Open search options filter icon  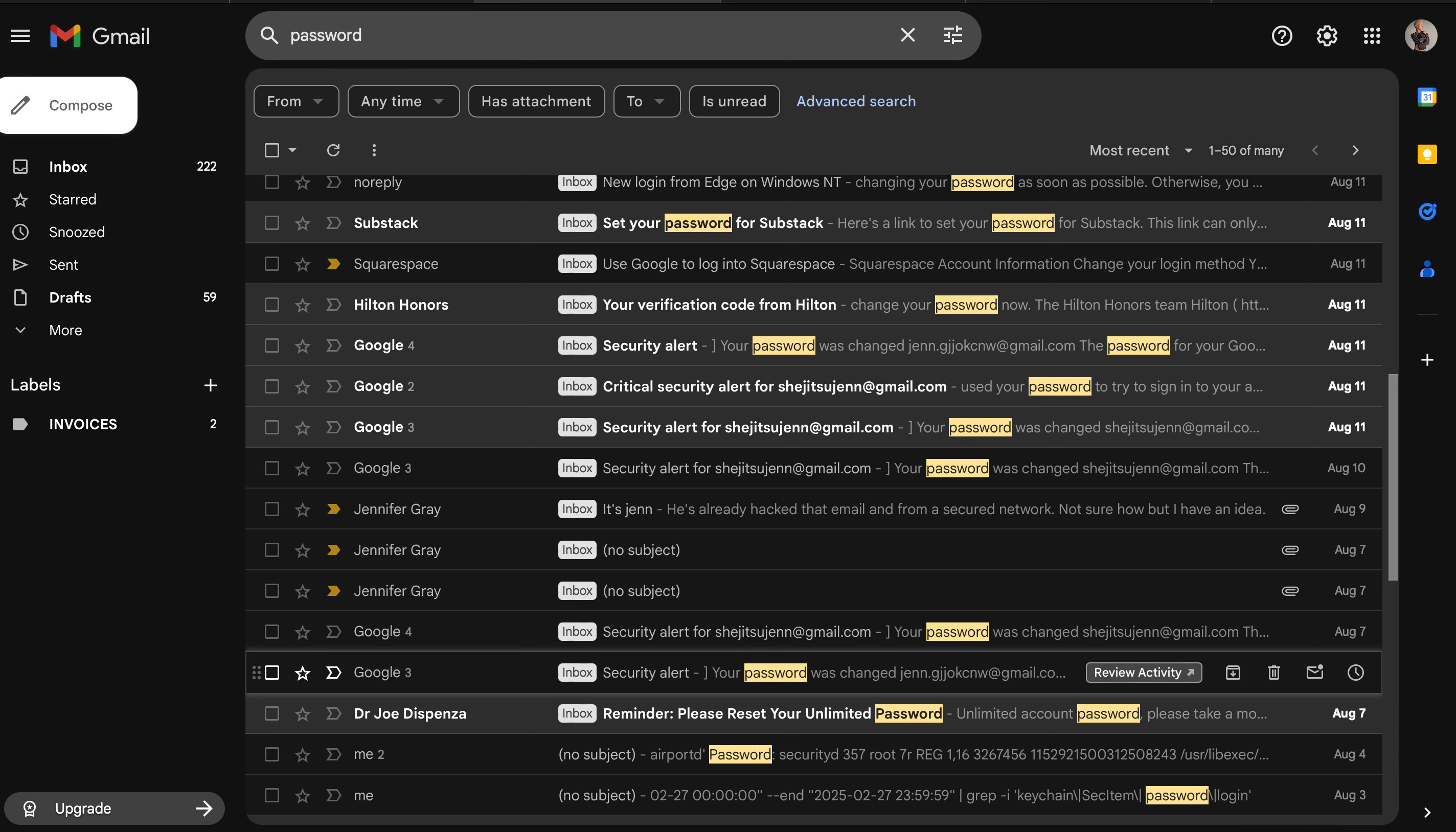pos(952,35)
